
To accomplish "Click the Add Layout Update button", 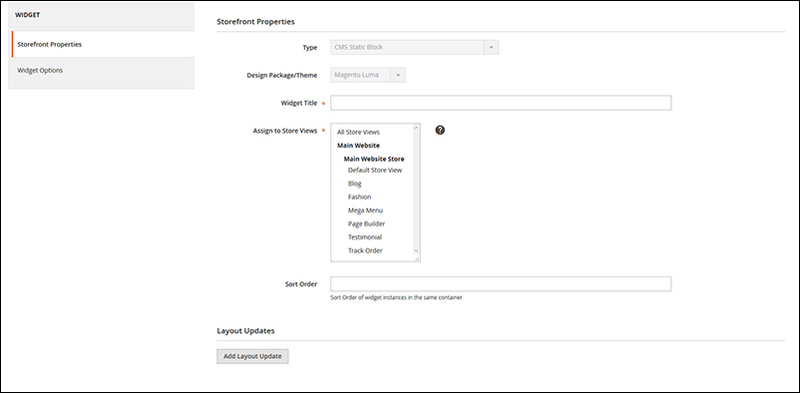I will pos(253,356).
